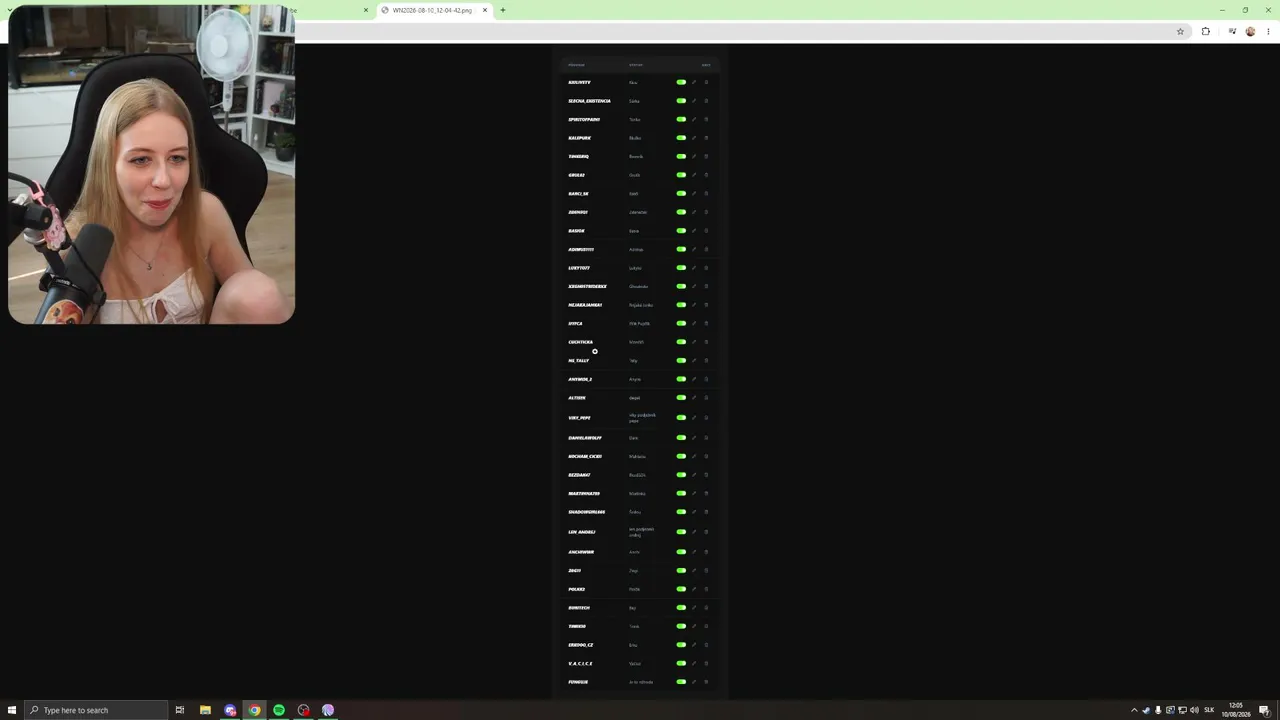The width and height of the screenshot is (1280, 720).
Task: Open the Chrome profile avatar
Action: [x=1250, y=31]
